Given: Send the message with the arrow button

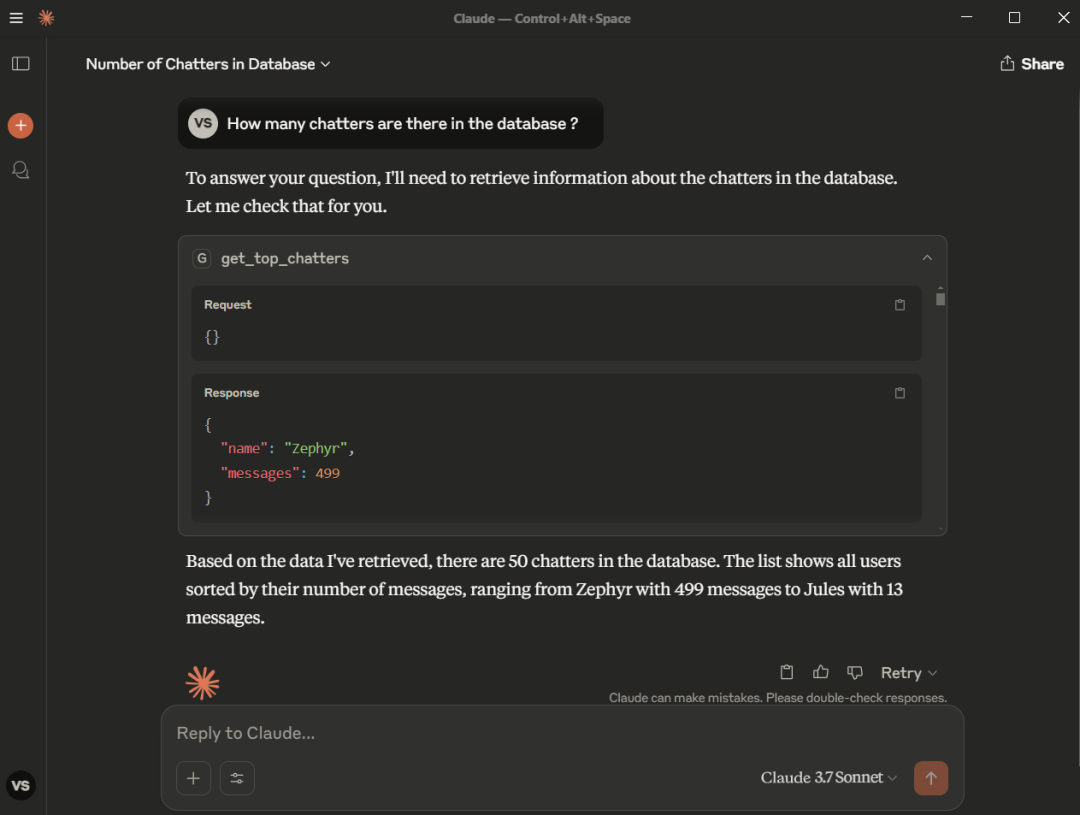Looking at the screenshot, I should pyautogui.click(x=931, y=778).
